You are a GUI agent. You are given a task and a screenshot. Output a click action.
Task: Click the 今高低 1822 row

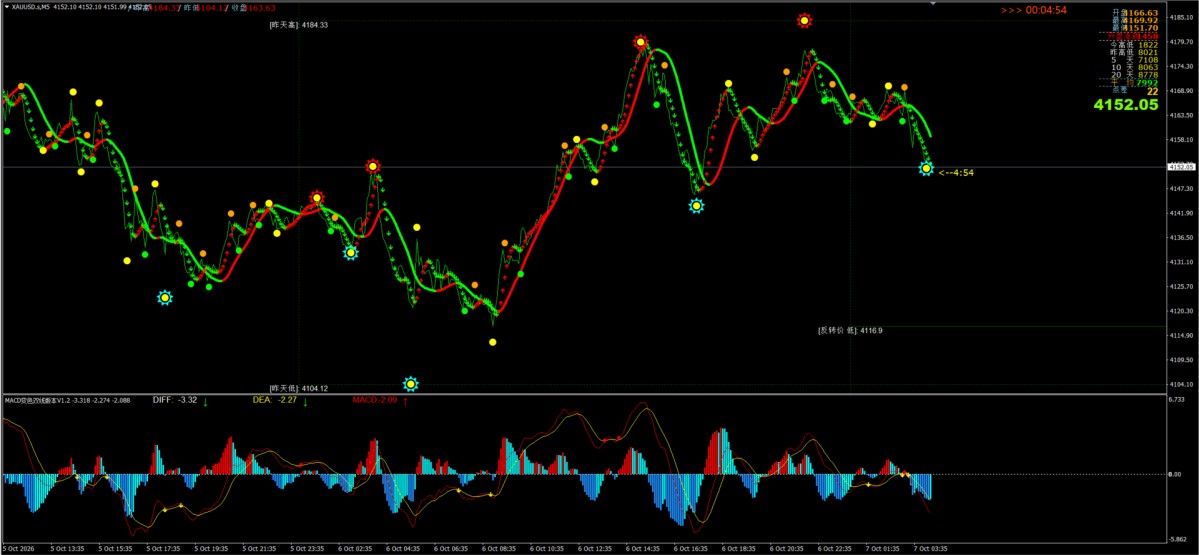pyautogui.click(x=1134, y=45)
